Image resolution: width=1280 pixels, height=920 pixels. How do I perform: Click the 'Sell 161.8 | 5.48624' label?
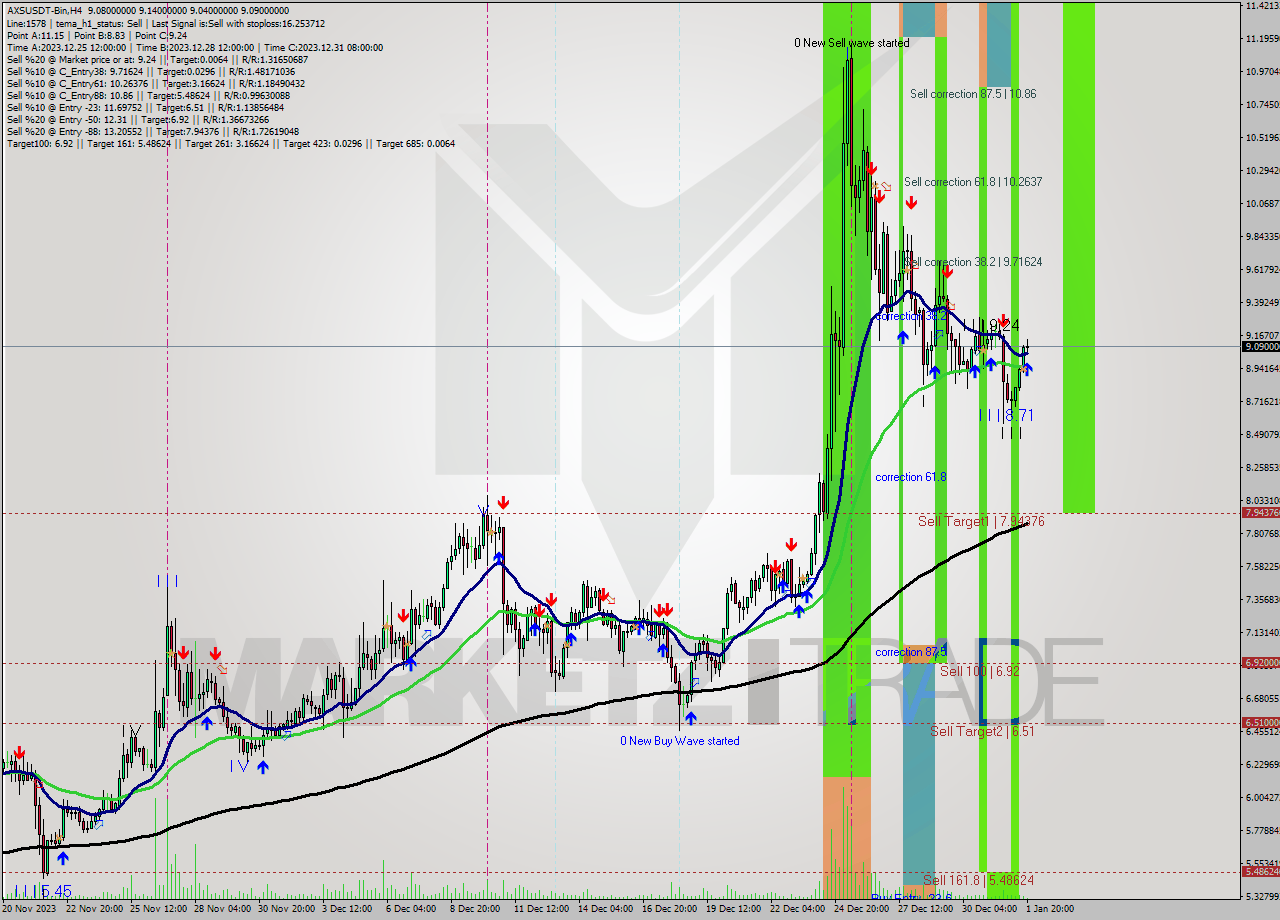pos(978,880)
